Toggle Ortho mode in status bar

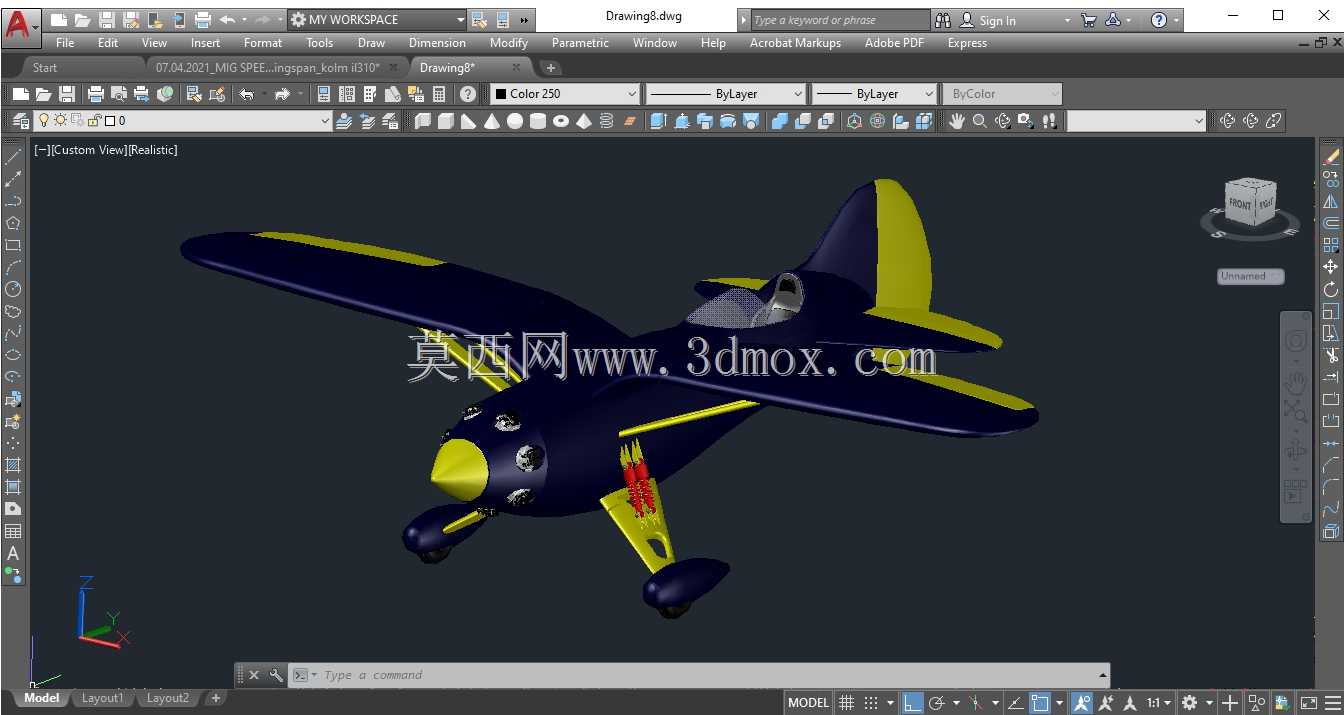tap(912, 703)
